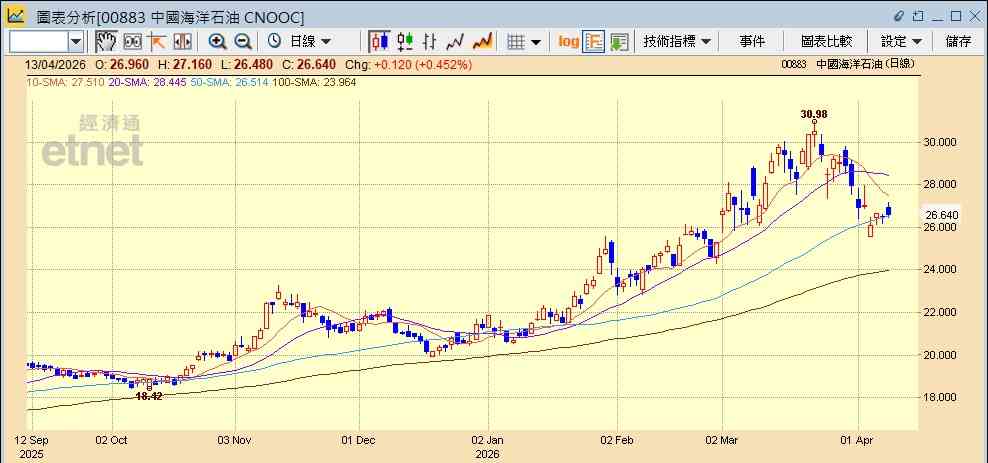Click the 10-SMA: 27.510 legend label
The height and width of the screenshot is (463, 988).
[65, 82]
